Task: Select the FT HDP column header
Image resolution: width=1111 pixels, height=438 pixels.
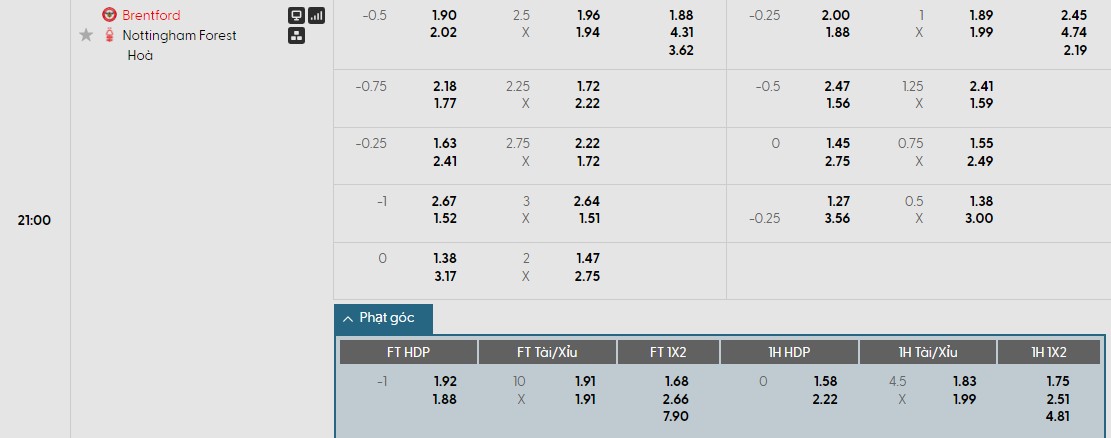Action: (x=408, y=352)
